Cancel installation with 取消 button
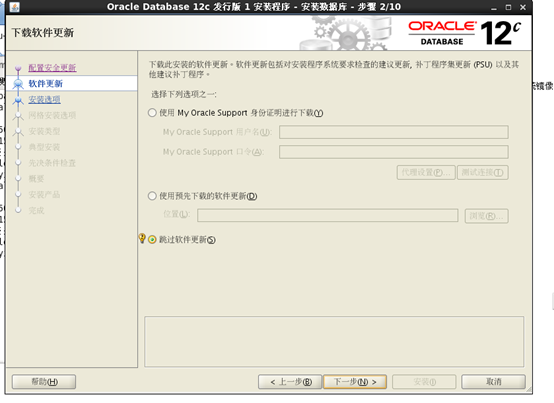This screenshot has height=403, width=554. point(493,381)
